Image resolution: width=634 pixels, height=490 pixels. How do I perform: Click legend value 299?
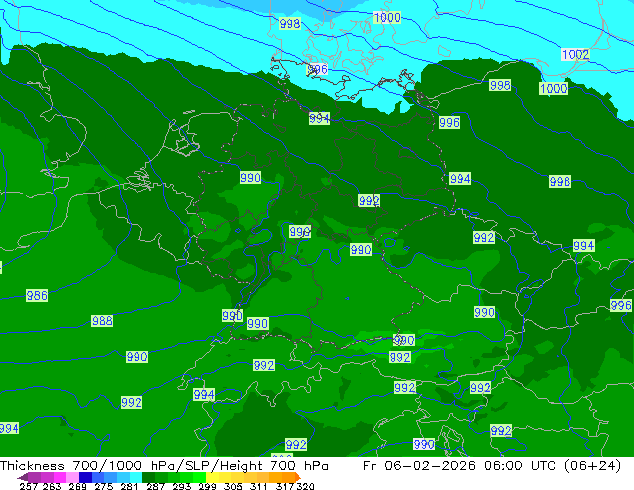(207, 486)
